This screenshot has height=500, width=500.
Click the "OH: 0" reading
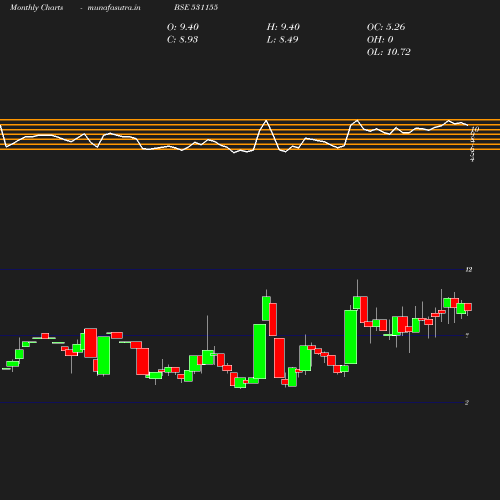tap(380, 40)
